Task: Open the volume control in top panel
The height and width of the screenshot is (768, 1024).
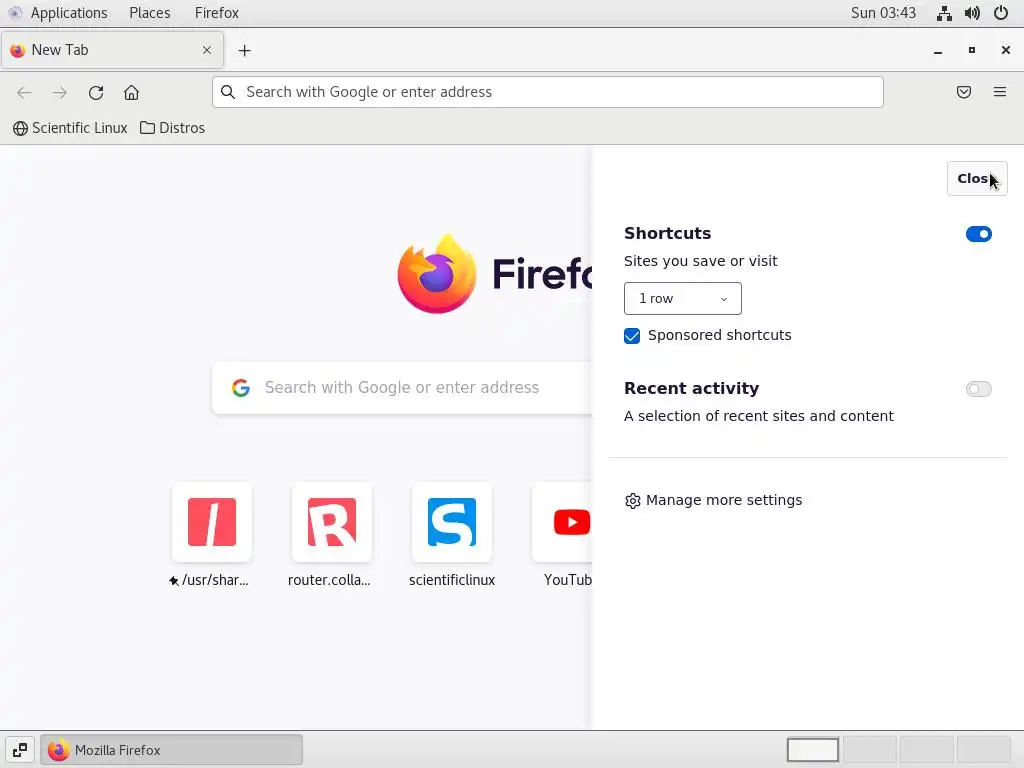Action: tap(972, 13)
